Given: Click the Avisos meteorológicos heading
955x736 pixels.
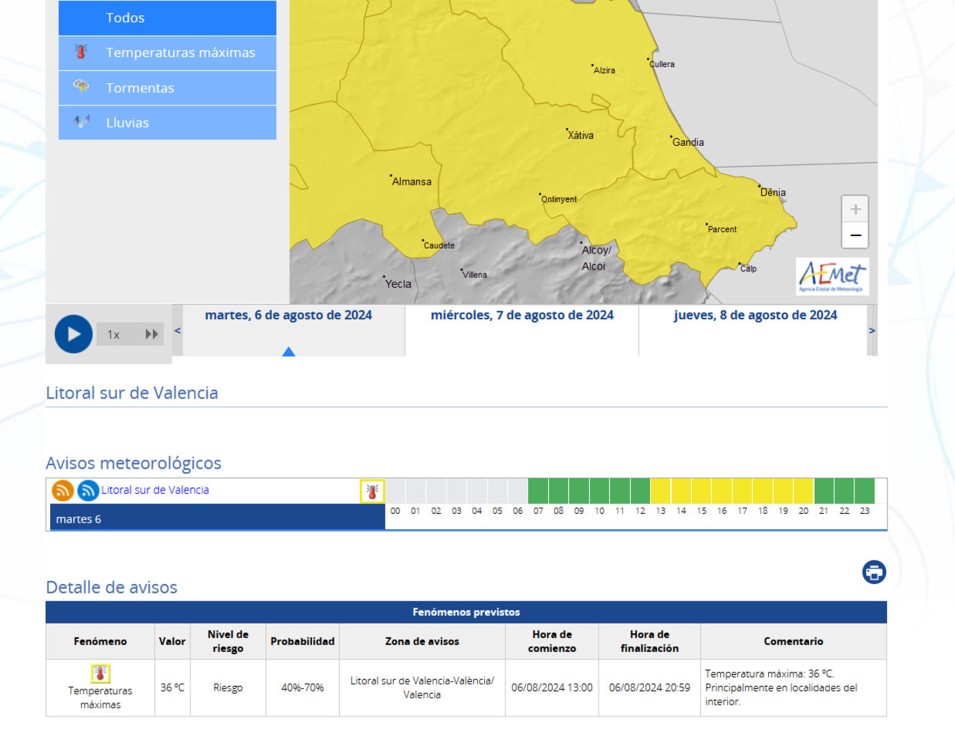Looking at the screenshot, I should (133, 463).
